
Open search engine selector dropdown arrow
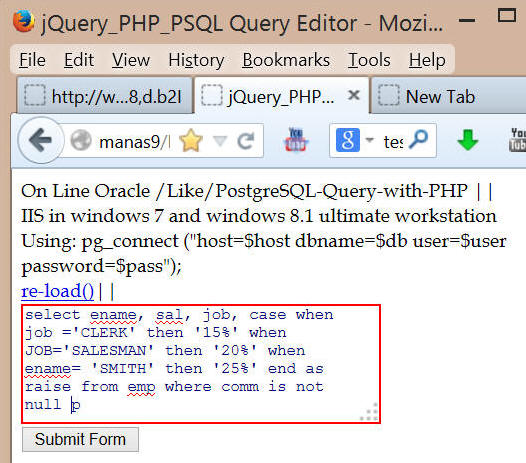tap(369, 140)
